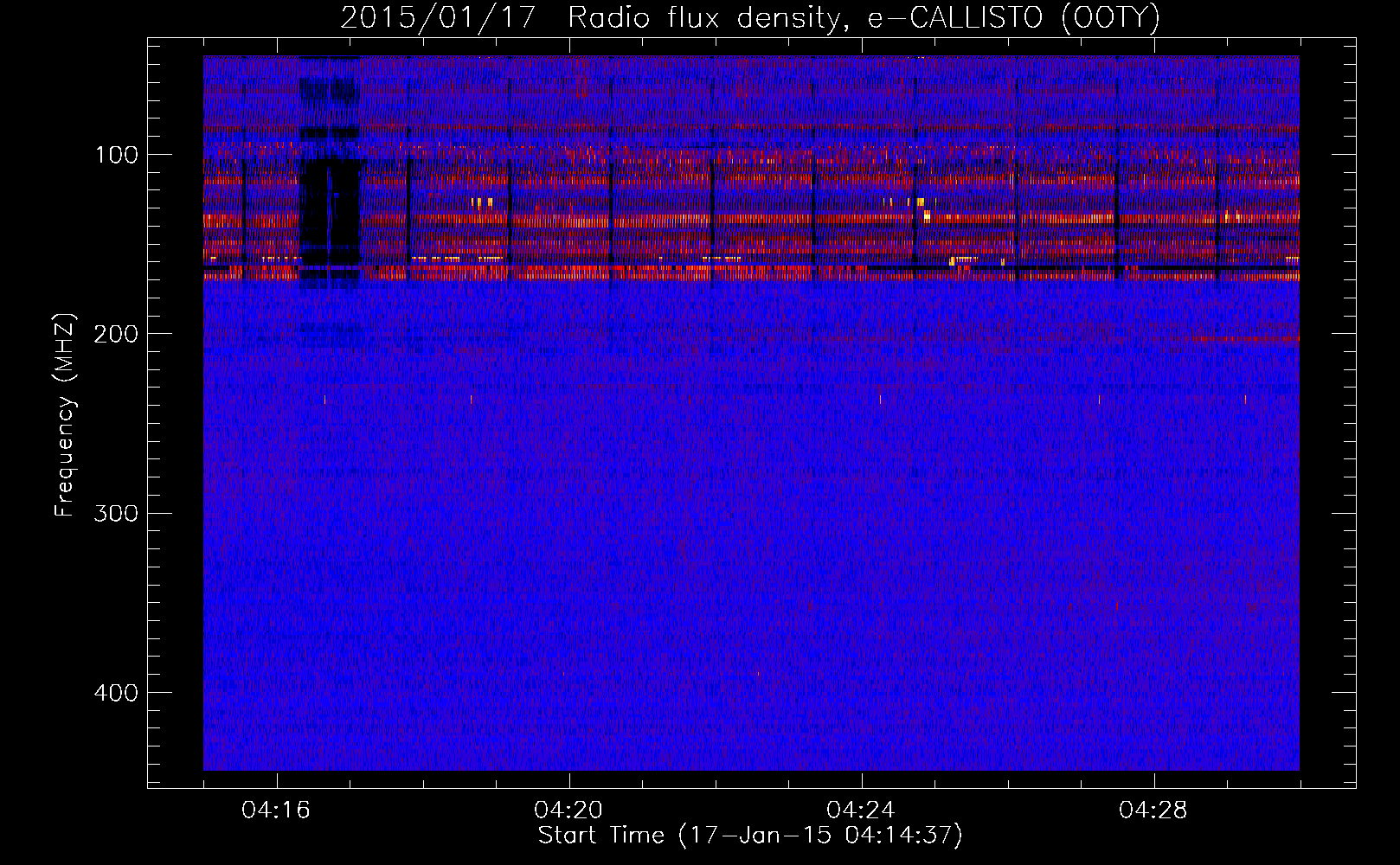
Task: Click the 'Frequency (MHZ)' axis label
Action: pyautogui.click(x=65, y=415)
